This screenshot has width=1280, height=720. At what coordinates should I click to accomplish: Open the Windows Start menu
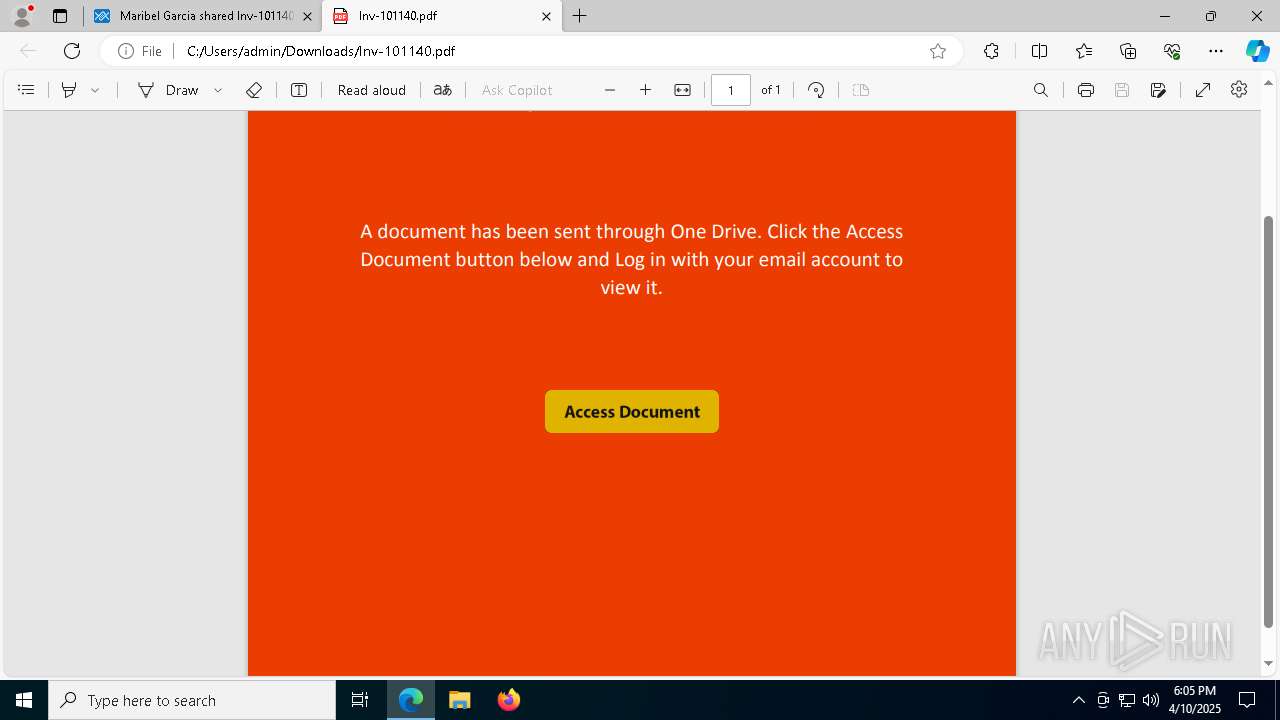24,700
